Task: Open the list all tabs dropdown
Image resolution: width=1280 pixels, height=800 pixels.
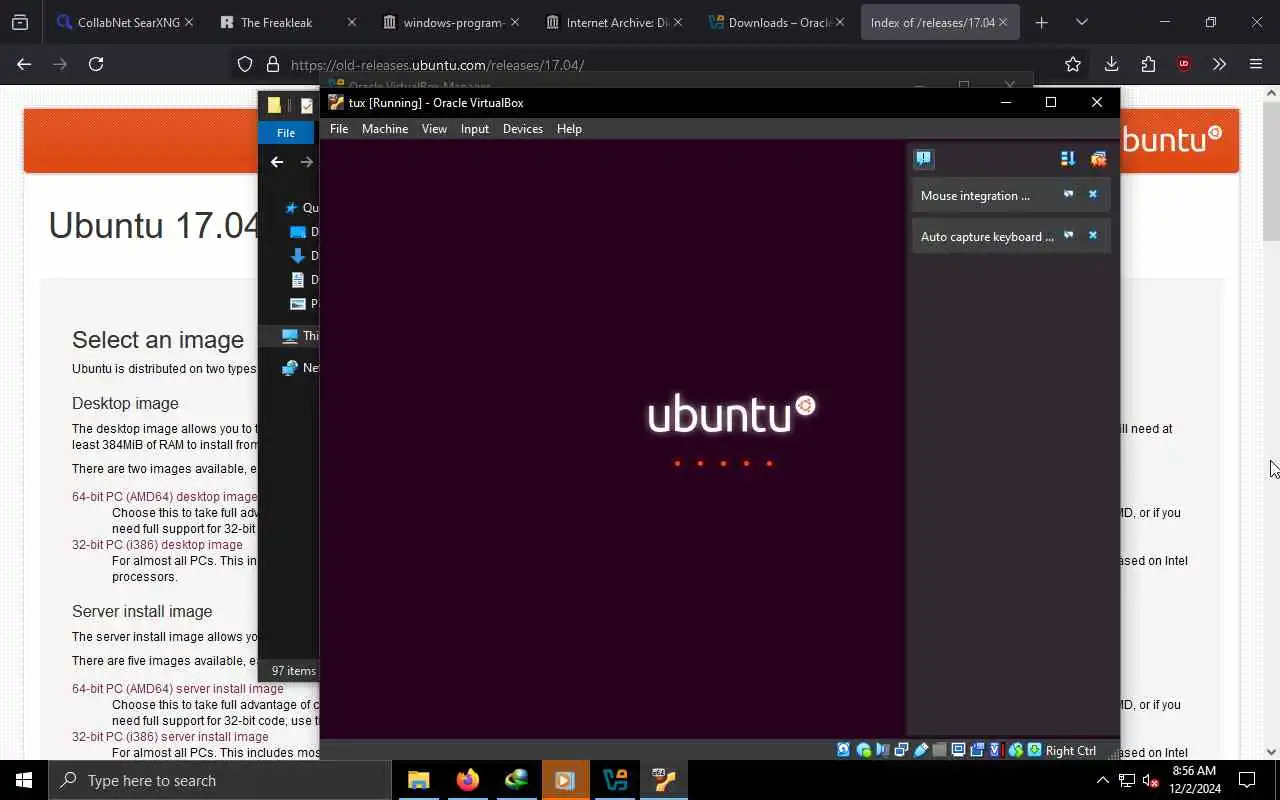Action: 1081,22
